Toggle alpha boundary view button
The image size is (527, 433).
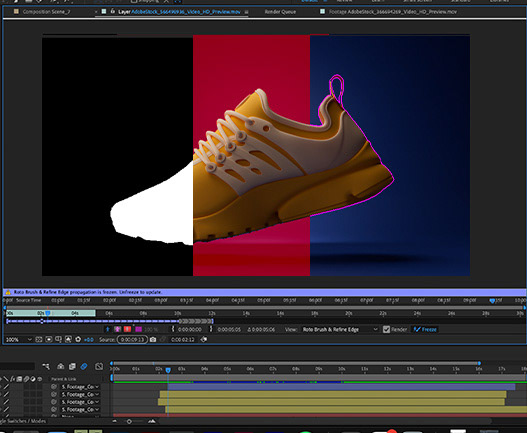[117, 329]
